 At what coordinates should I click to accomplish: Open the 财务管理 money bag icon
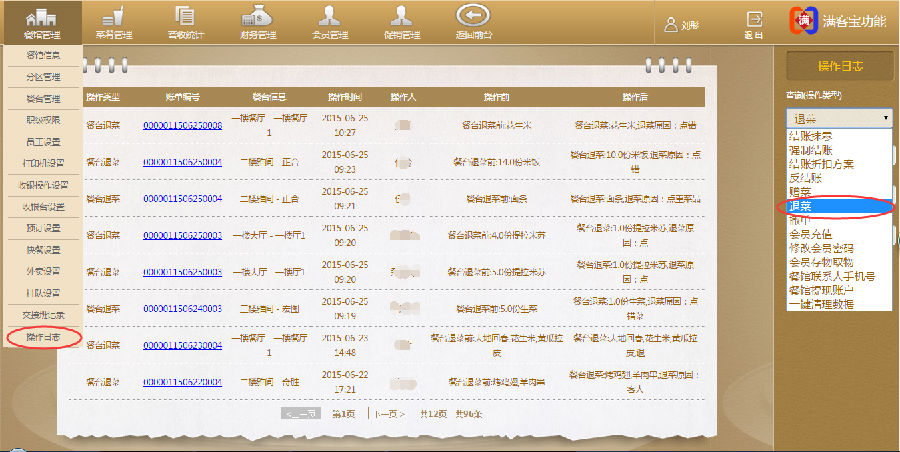pos(258,20)
